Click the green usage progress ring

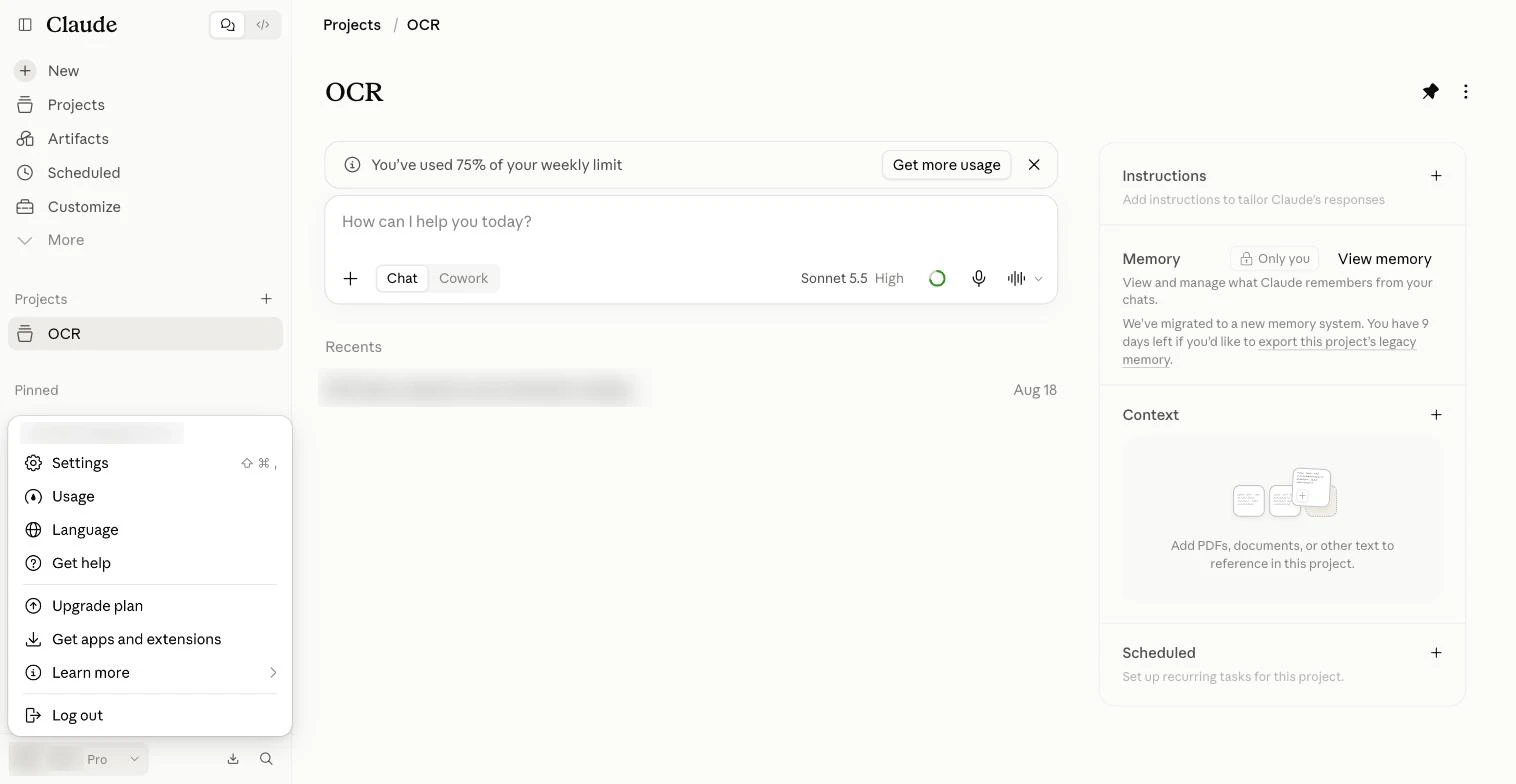tap(937, 279)
